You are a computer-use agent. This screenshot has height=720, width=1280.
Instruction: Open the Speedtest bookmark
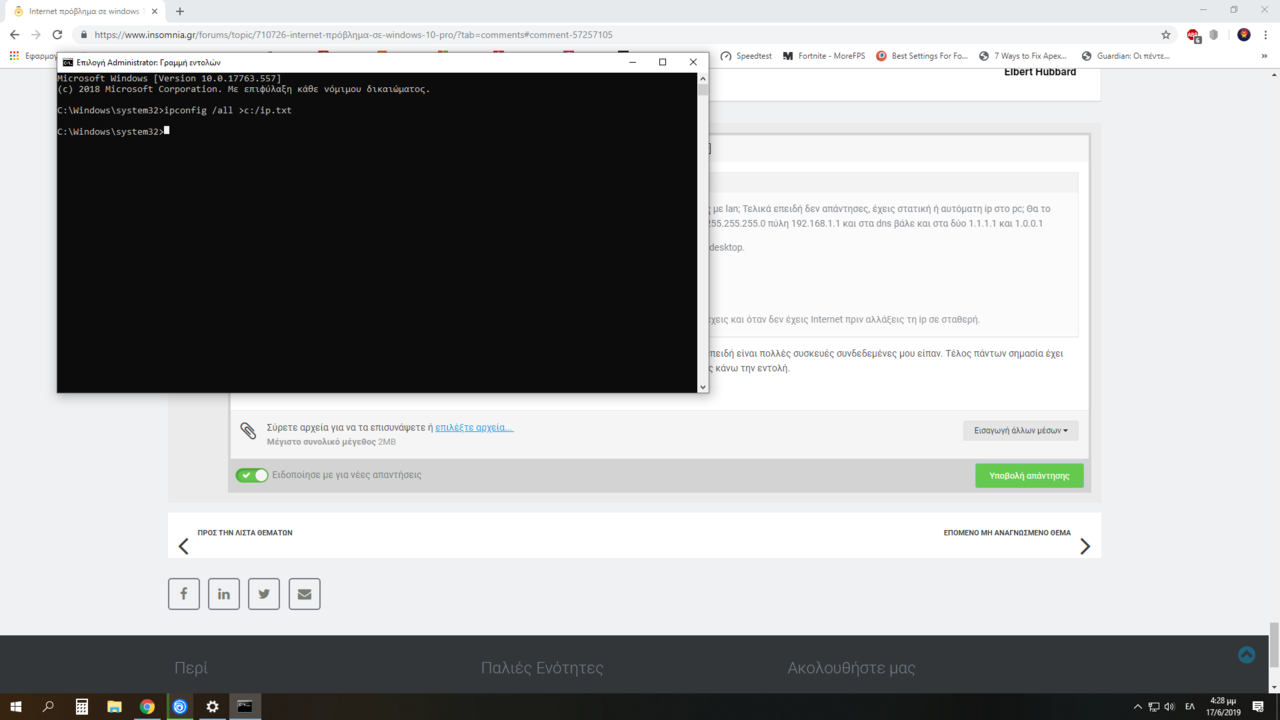coord(746,56)
